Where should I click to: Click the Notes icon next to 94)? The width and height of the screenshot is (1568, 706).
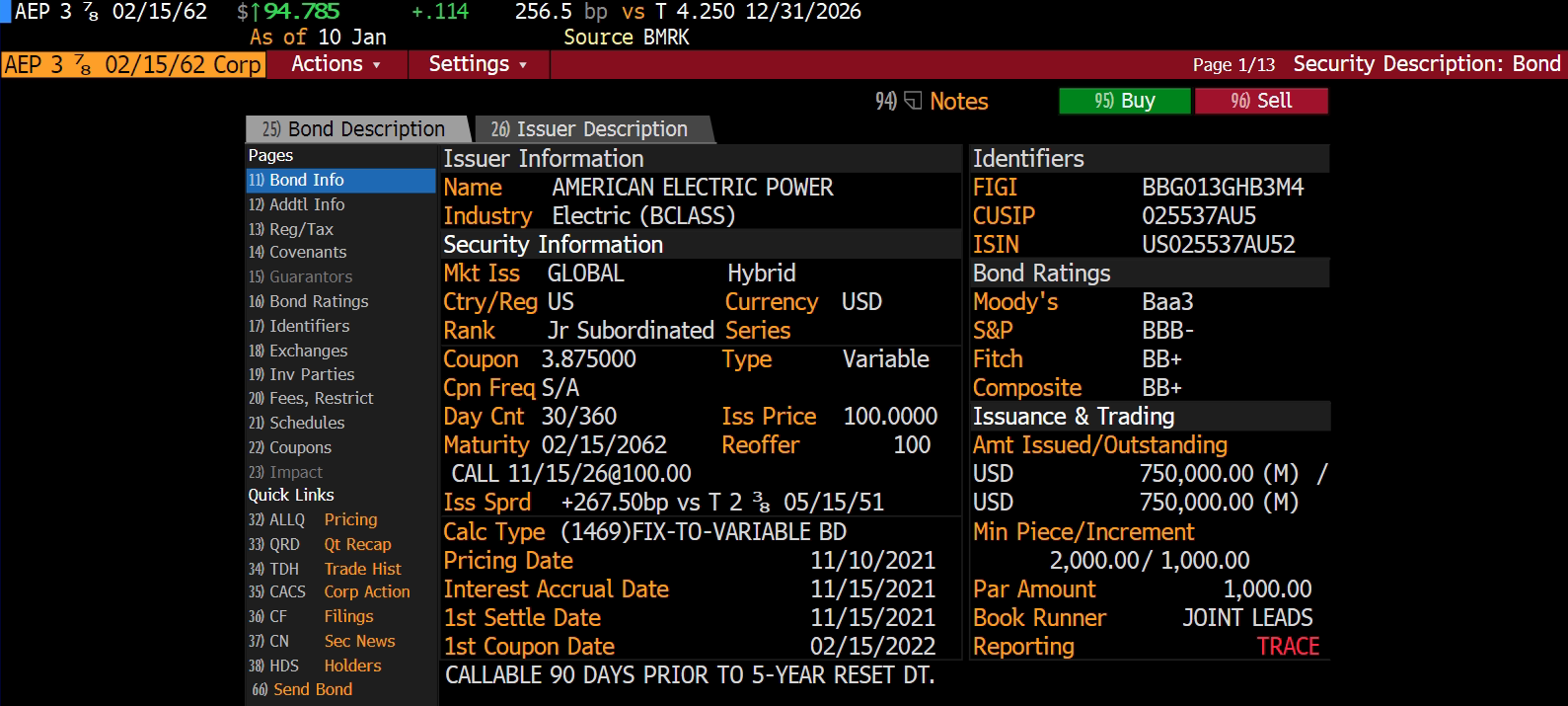pyautogui.click(x=913, y=101)
